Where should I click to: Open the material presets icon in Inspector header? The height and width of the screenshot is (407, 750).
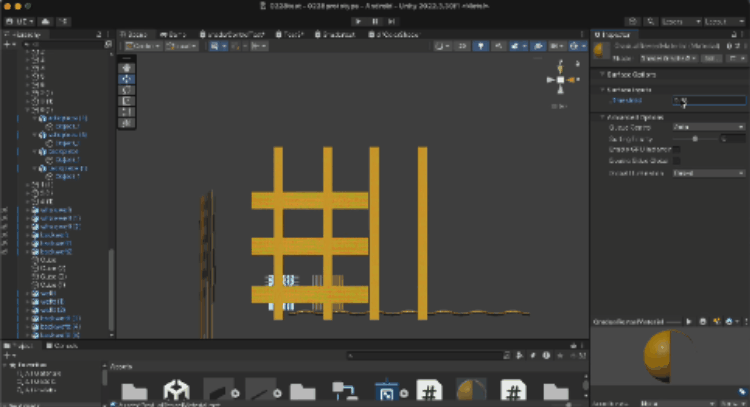[737, 46]
